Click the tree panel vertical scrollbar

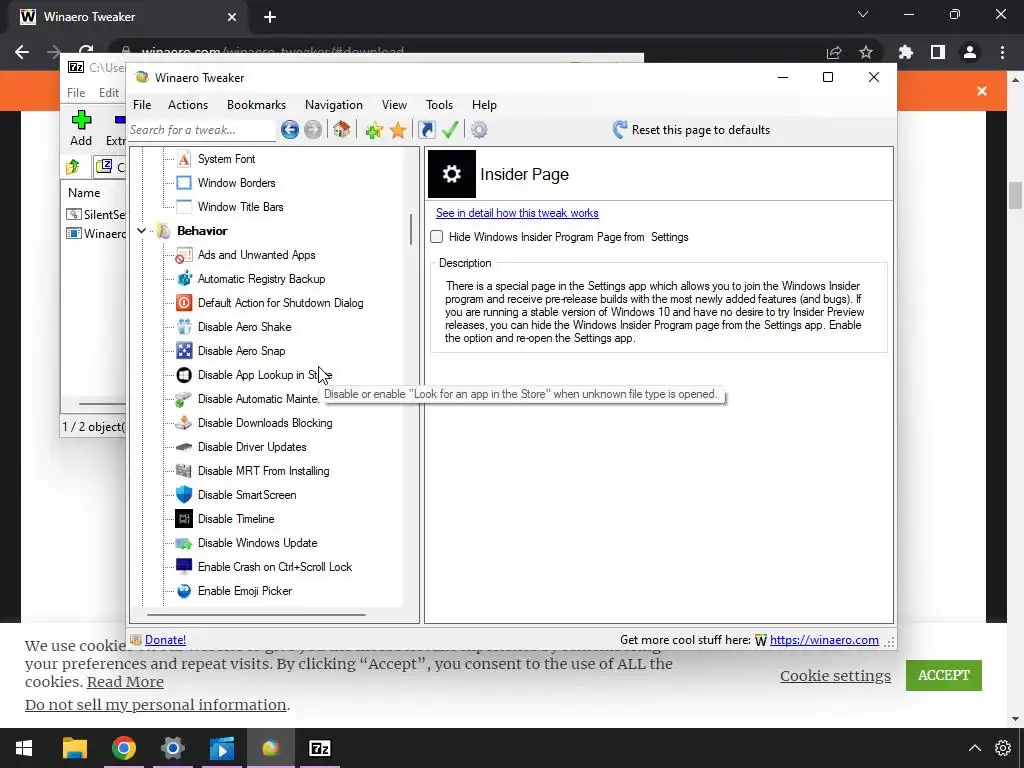tap(411, 229)
